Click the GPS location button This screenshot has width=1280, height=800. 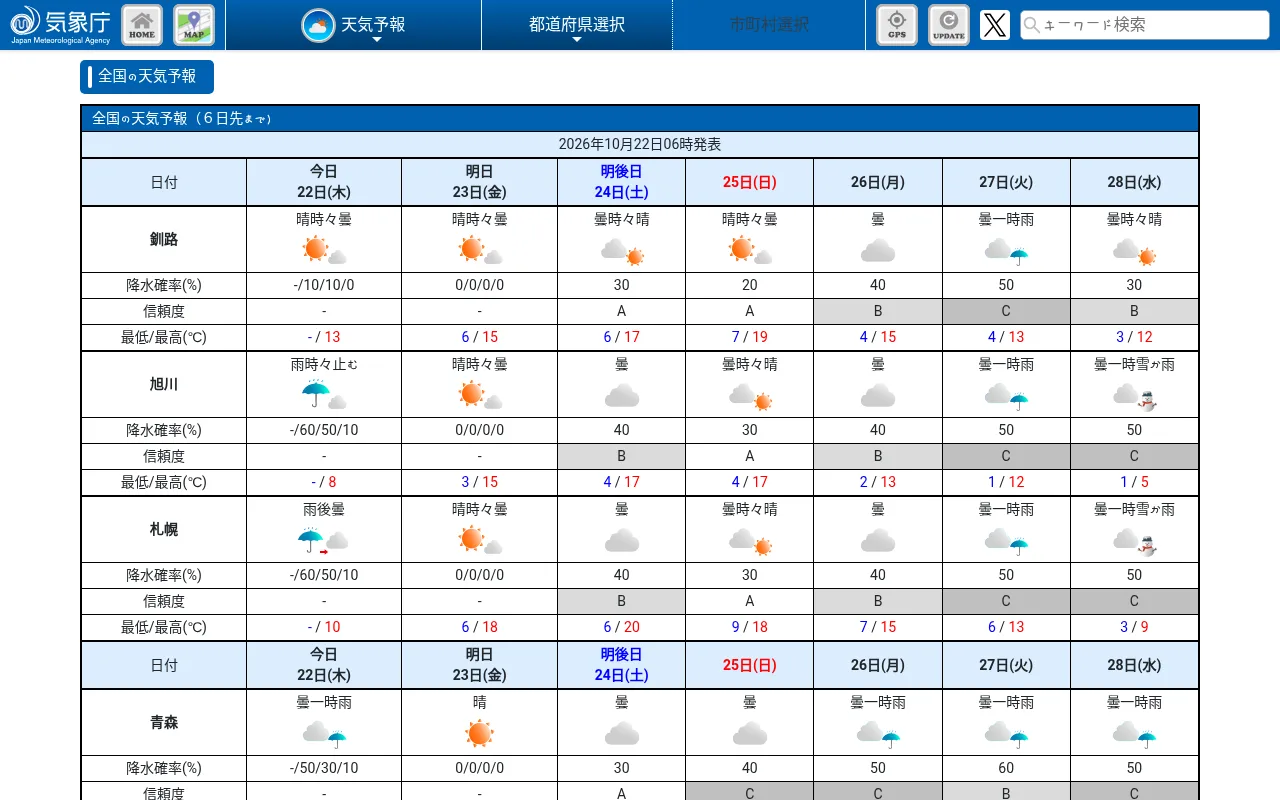pyautogui.click(x=897, y=25)
